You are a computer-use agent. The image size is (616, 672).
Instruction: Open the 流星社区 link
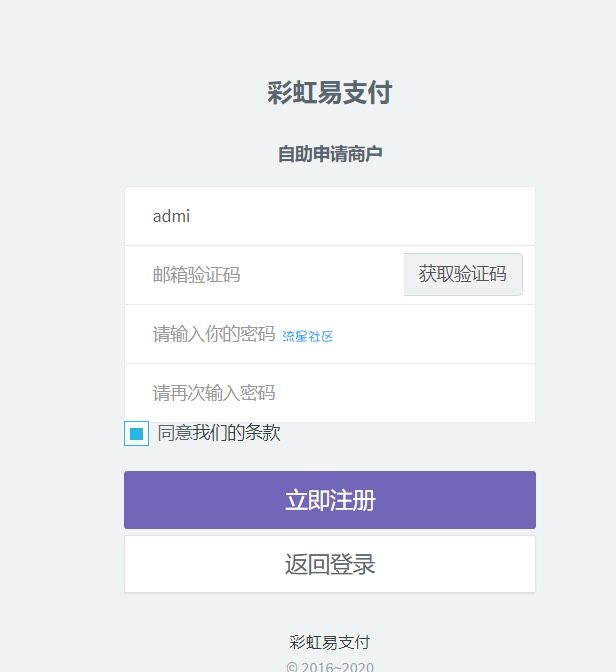tap(308, 337)
